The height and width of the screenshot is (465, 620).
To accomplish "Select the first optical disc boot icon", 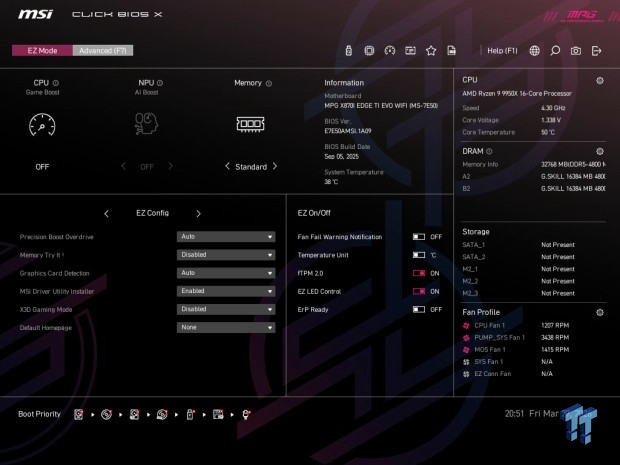I will 106,414.
